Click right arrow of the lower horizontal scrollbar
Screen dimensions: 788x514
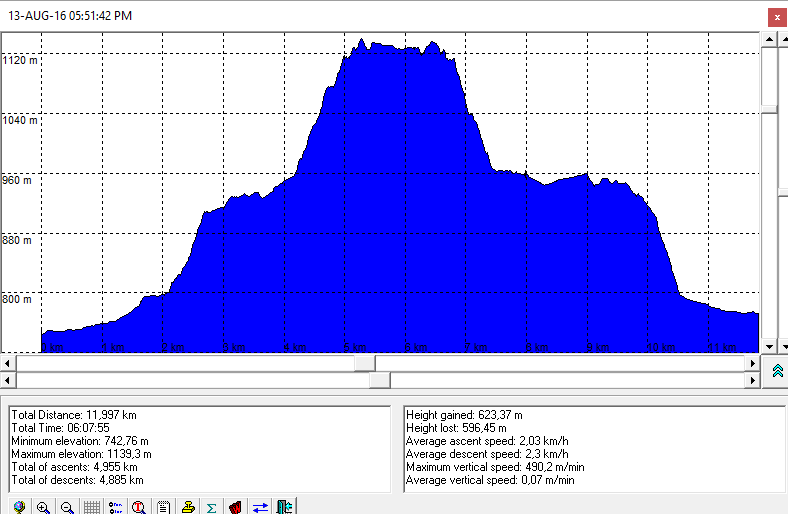[x=753, y=380]
